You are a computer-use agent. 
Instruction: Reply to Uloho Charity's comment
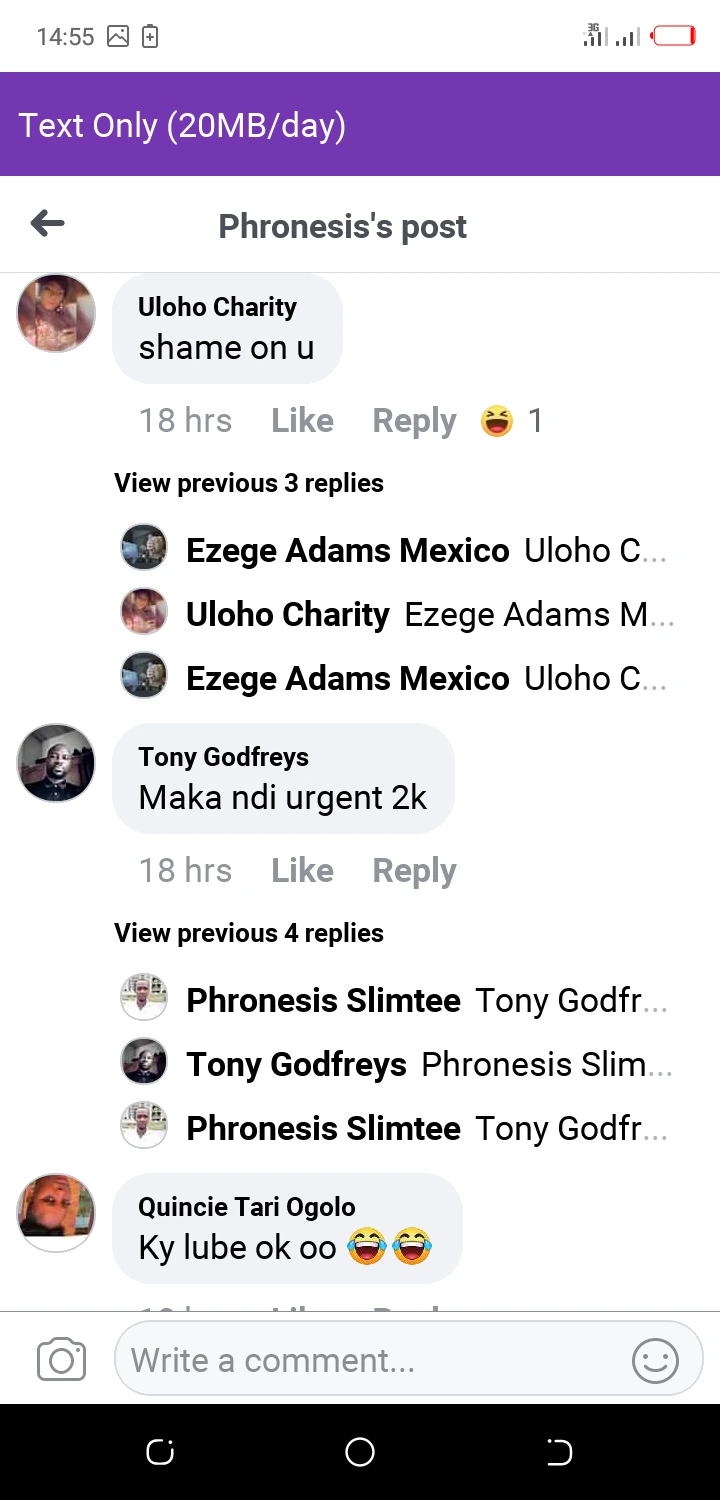coord(414,421)
